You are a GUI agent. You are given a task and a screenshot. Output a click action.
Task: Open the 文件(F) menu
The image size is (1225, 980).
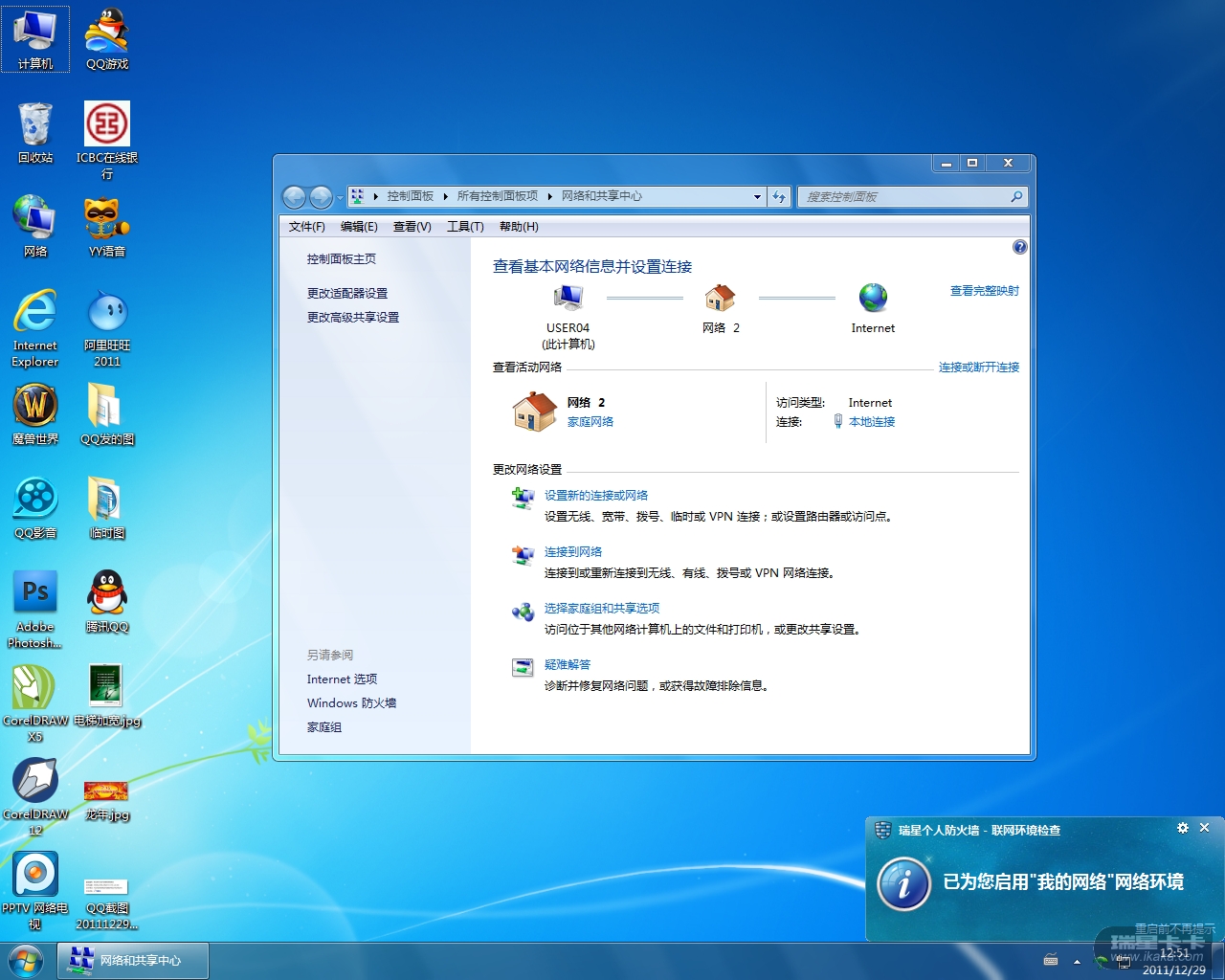tap(307, 227)
